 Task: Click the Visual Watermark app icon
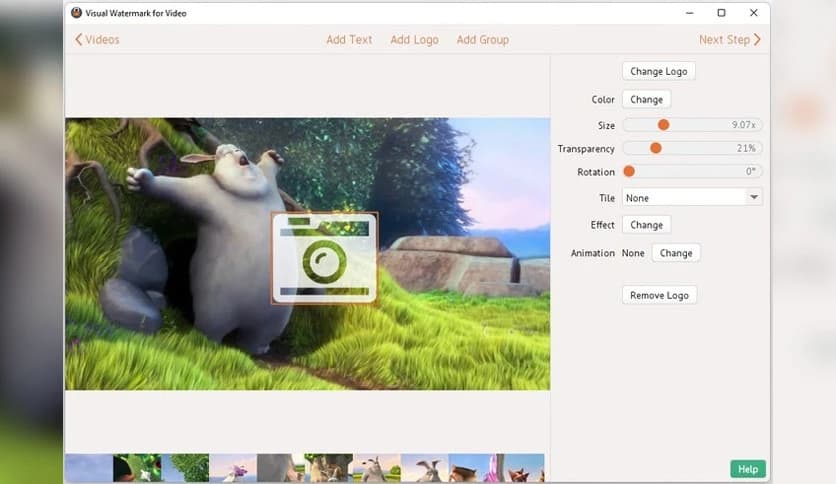(76, 13)
